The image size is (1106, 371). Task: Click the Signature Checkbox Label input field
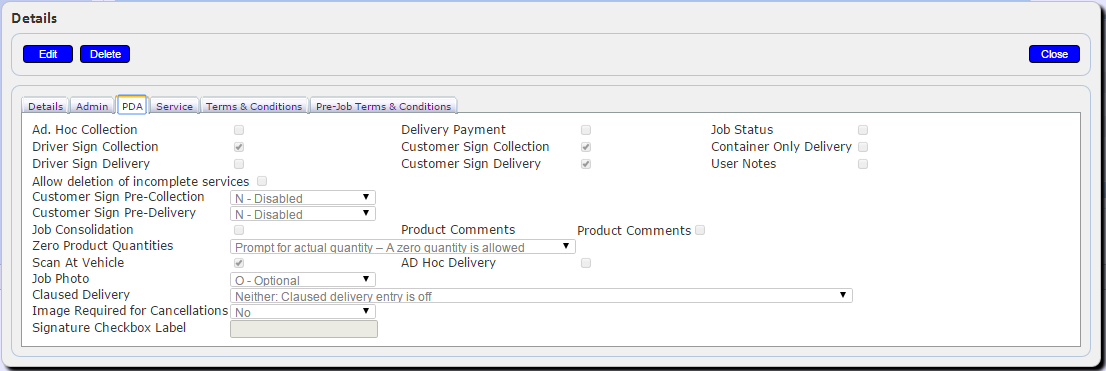pos(304,329)
